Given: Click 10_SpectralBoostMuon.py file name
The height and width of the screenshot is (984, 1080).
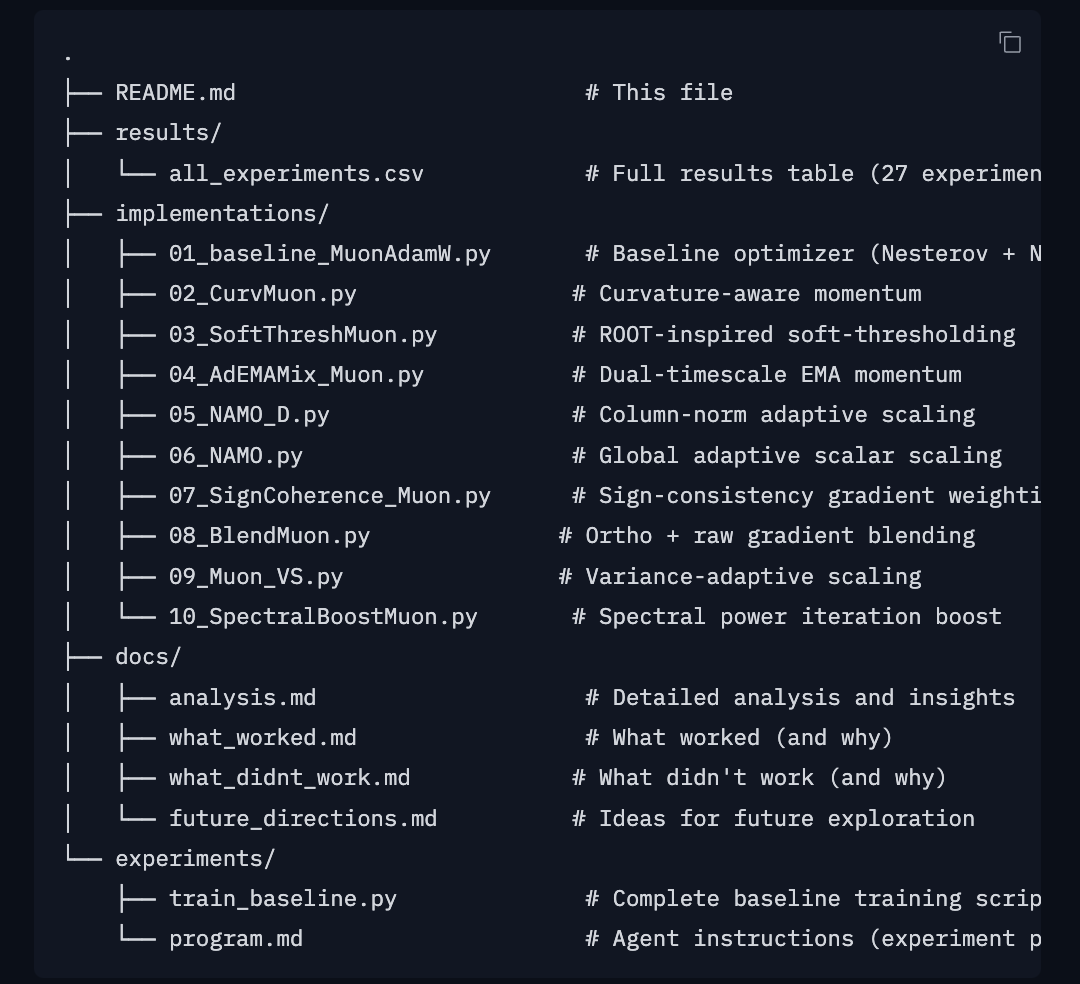Looking at the screenshot, I should pos(323,617).
